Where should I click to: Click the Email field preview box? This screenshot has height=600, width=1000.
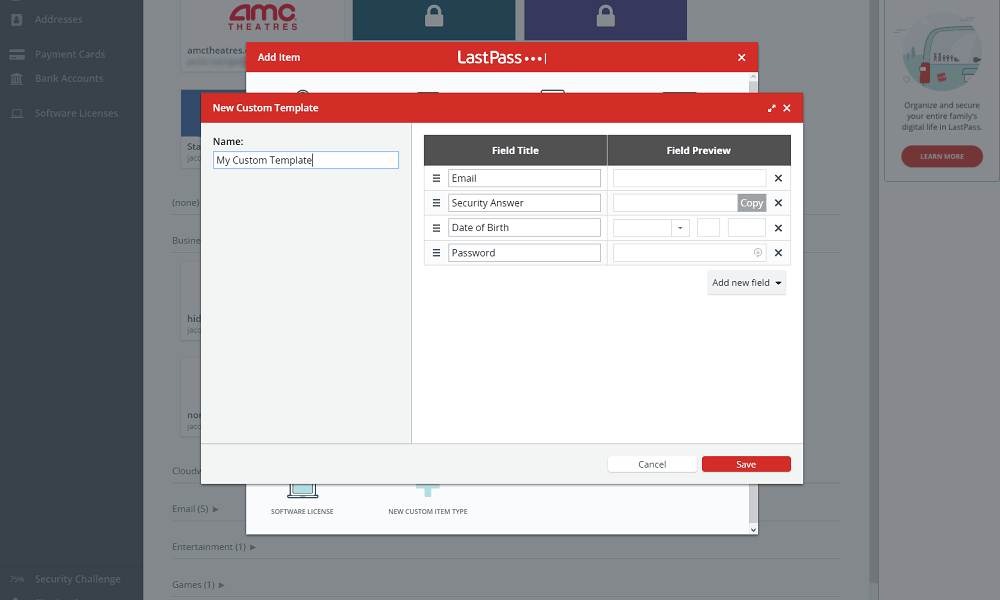pos(689,178)
